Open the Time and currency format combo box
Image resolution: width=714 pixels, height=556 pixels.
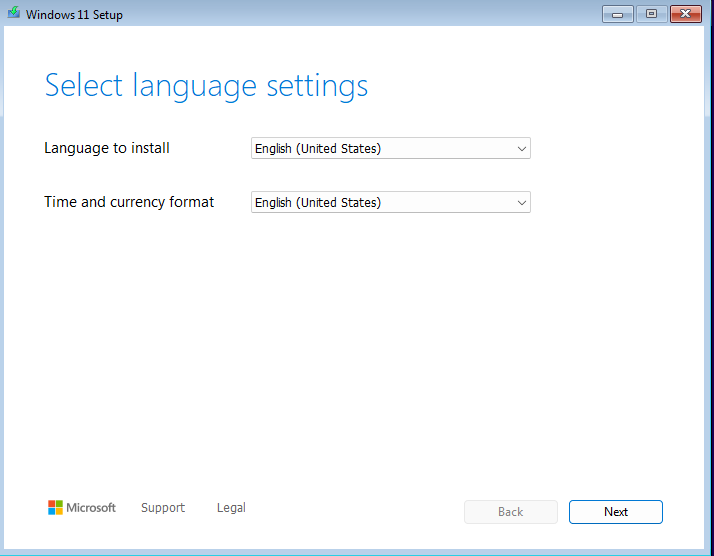point(390,203)
